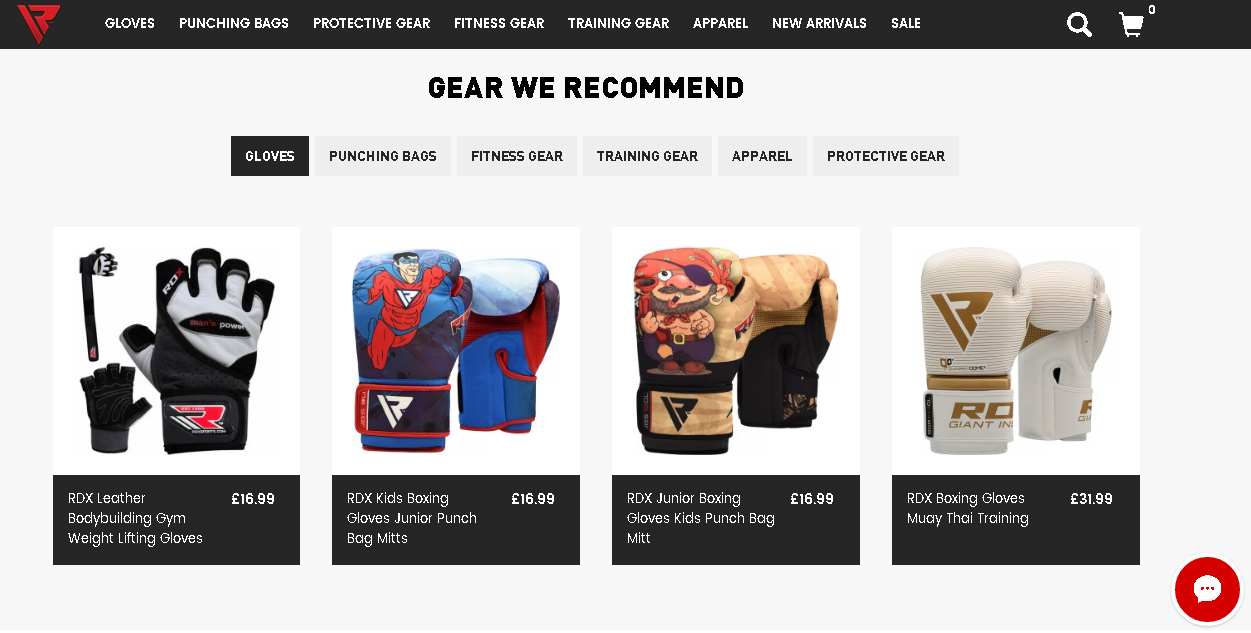Viewport: 1251px width, 633px height.
Task: Switch to Punching Bags recommendation tab
Action: [x=383, y=156]
